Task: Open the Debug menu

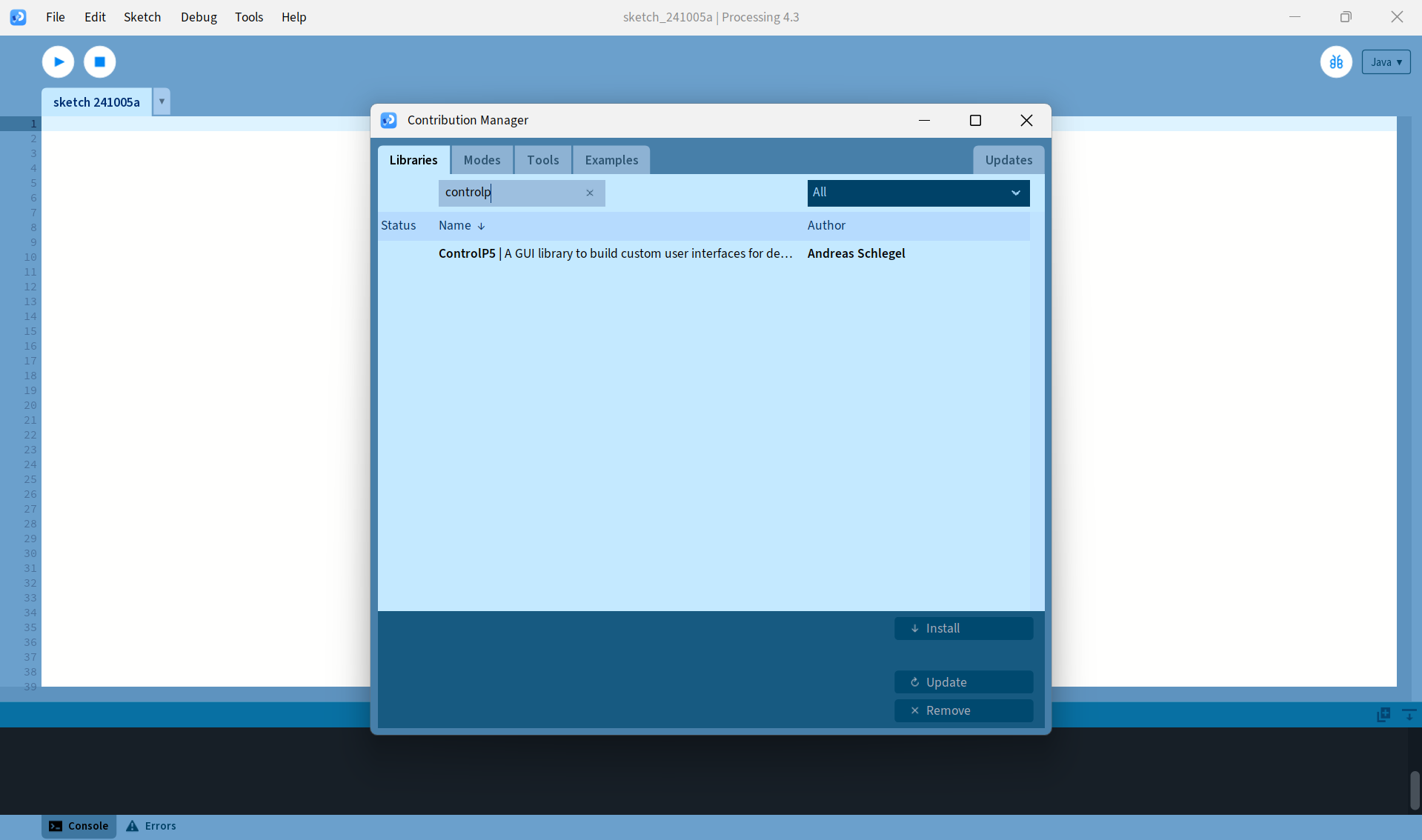Action: click(199, 17)
